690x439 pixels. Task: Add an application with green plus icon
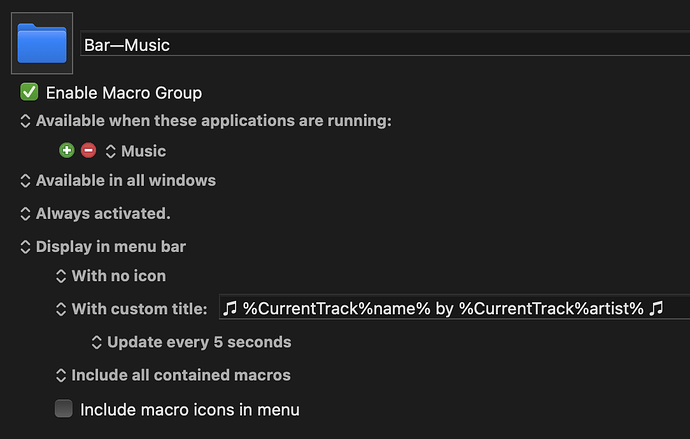pos(66,150)
